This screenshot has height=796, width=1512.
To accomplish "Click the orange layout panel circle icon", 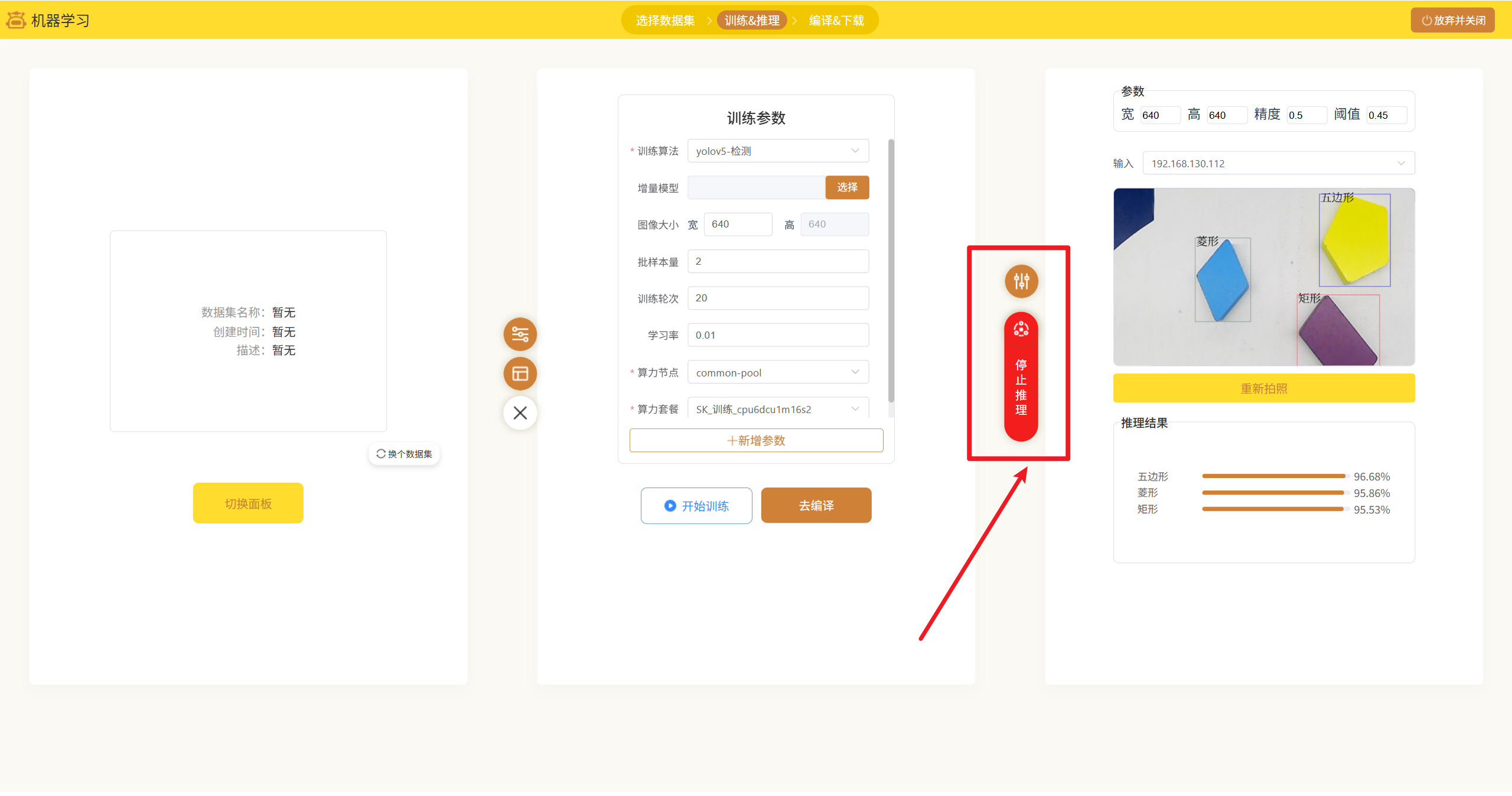I will 520,373.
